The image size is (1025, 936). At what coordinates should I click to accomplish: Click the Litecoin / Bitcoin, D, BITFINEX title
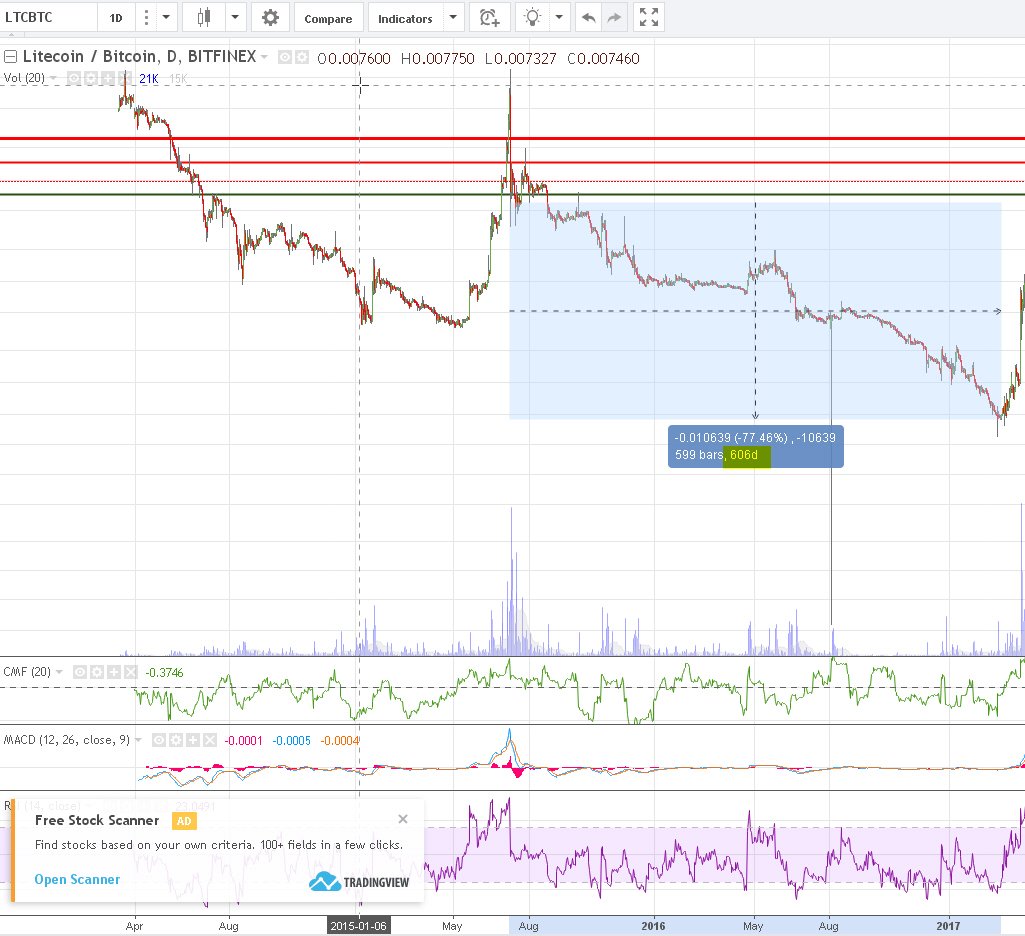pos(139,57)
